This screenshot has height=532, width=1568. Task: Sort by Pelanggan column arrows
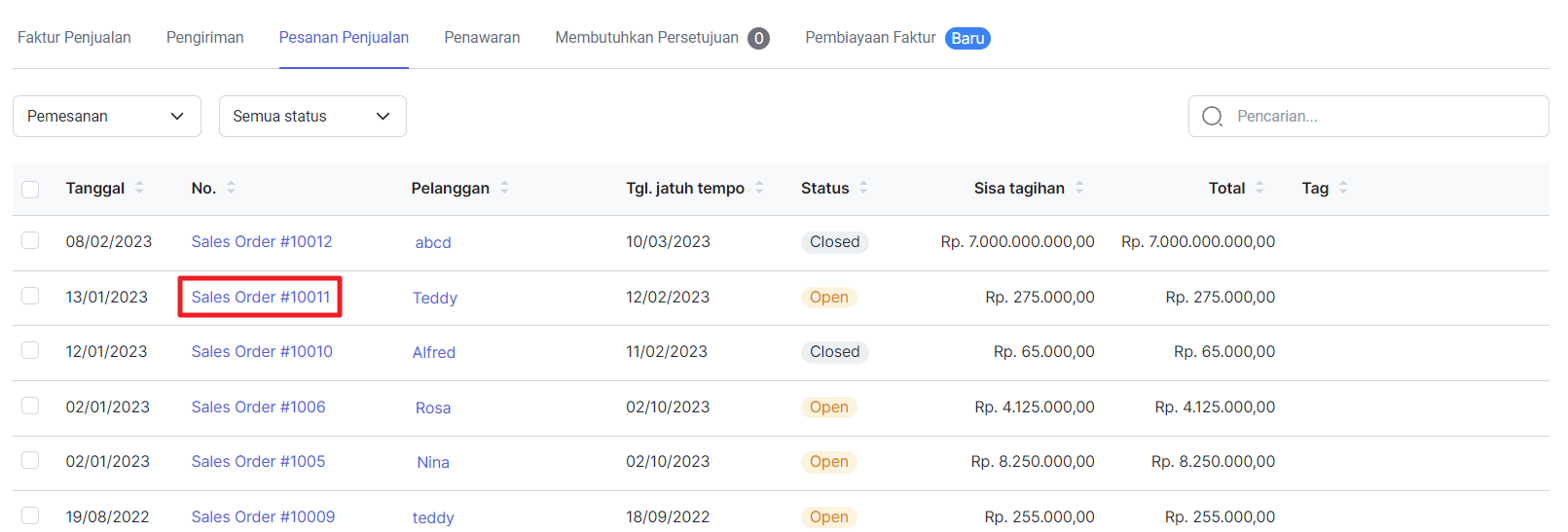504,188
